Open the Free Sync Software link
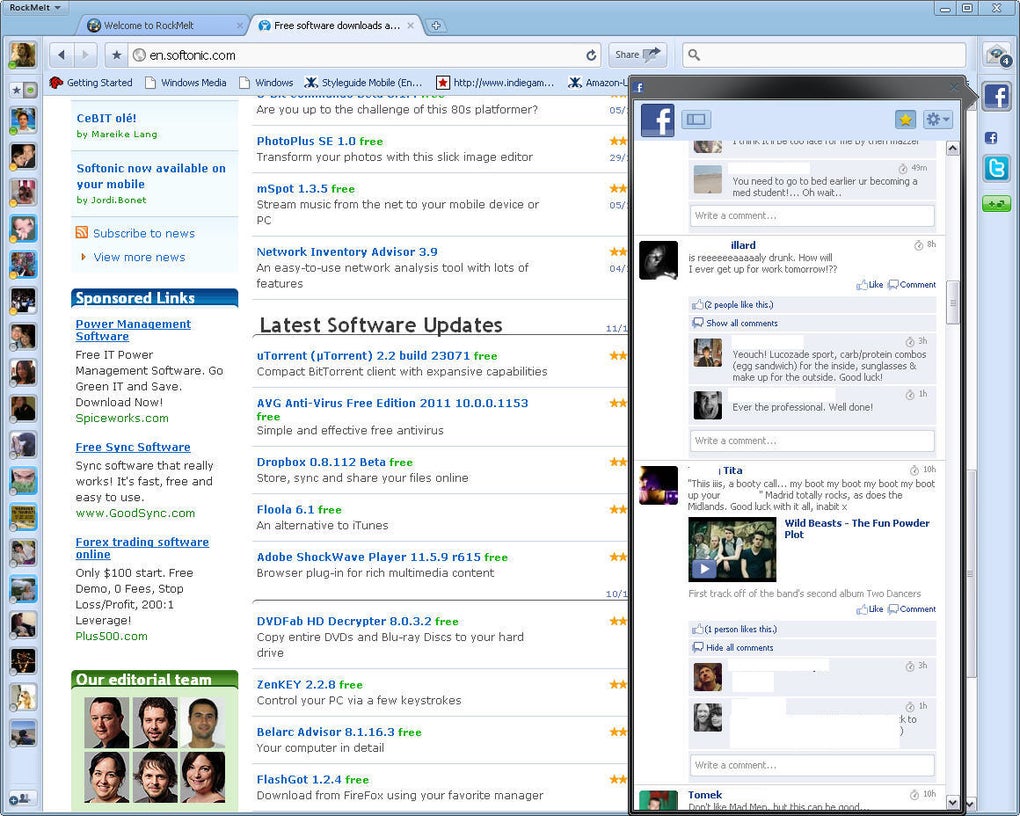This screenshot has height=816, width=1020. click(133, 447)
